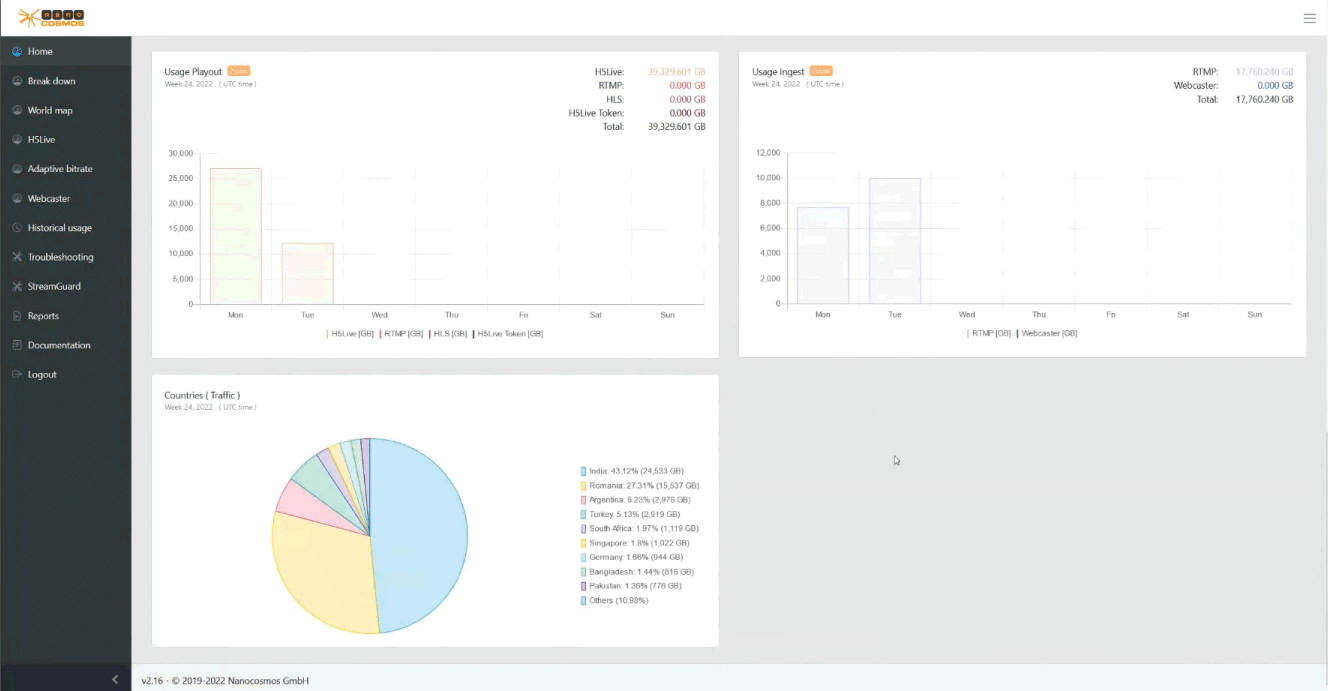This screenshot has width=1328, height=691.
Task: Select the Break down icon in the sidebar
Action: pyautogui.click(x=18, y=80)
